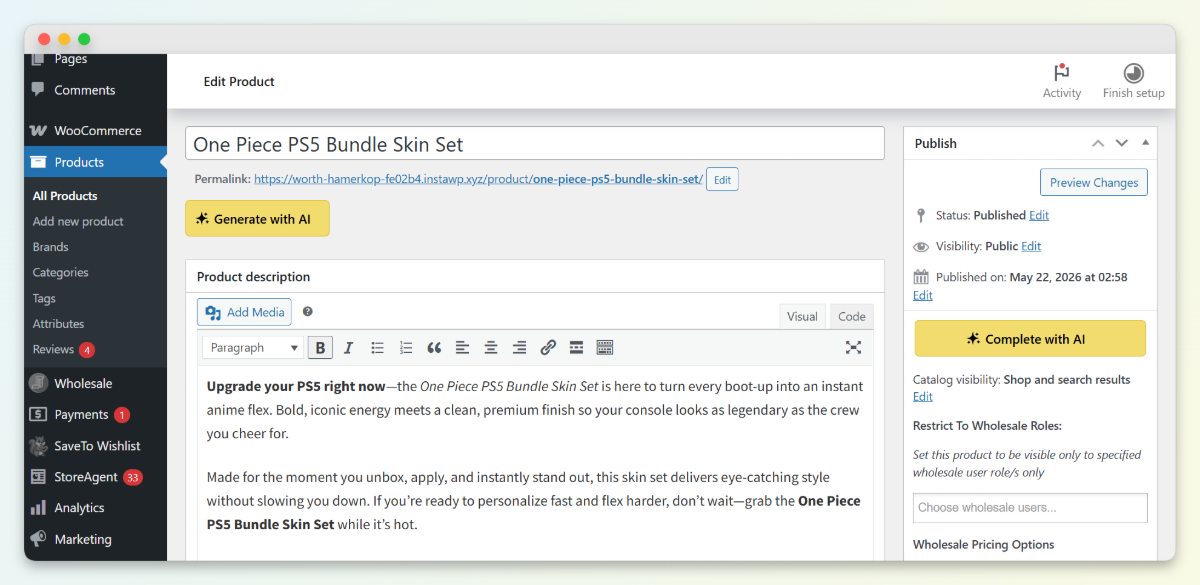Screen dimensions: 1200x585
Task: Edit the Public visibility setting
Action: [1031, 246]
